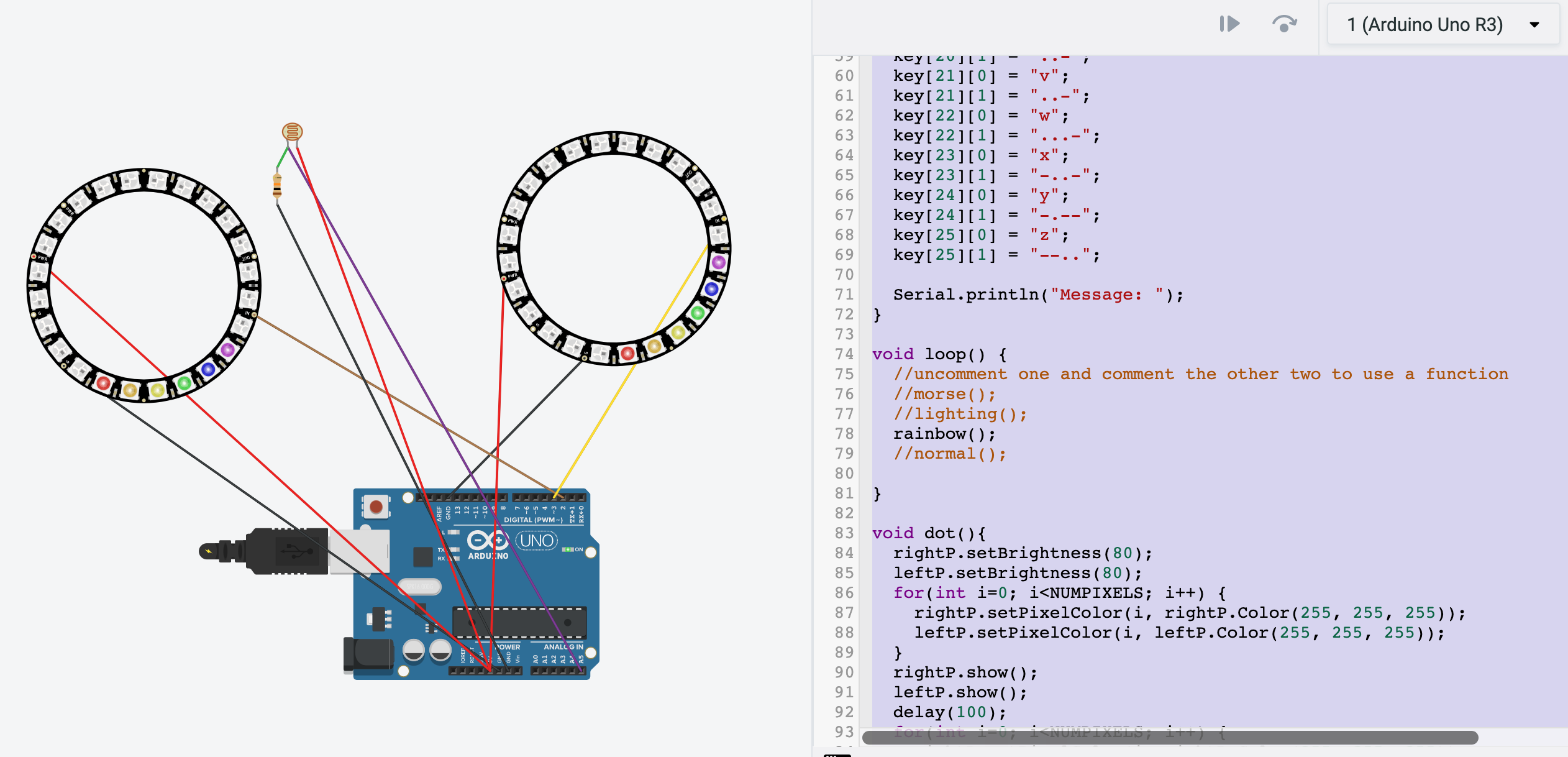This screenshot has height=757, width=1568.
Task: Click the leftP.setPixelColor line 88
Action: 1179,633
